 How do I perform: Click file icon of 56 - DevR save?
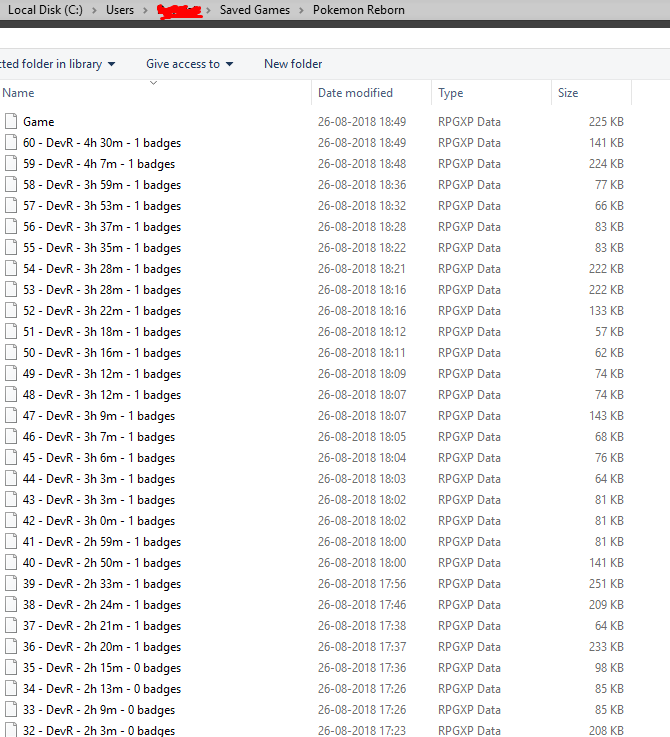pos(11,227)
